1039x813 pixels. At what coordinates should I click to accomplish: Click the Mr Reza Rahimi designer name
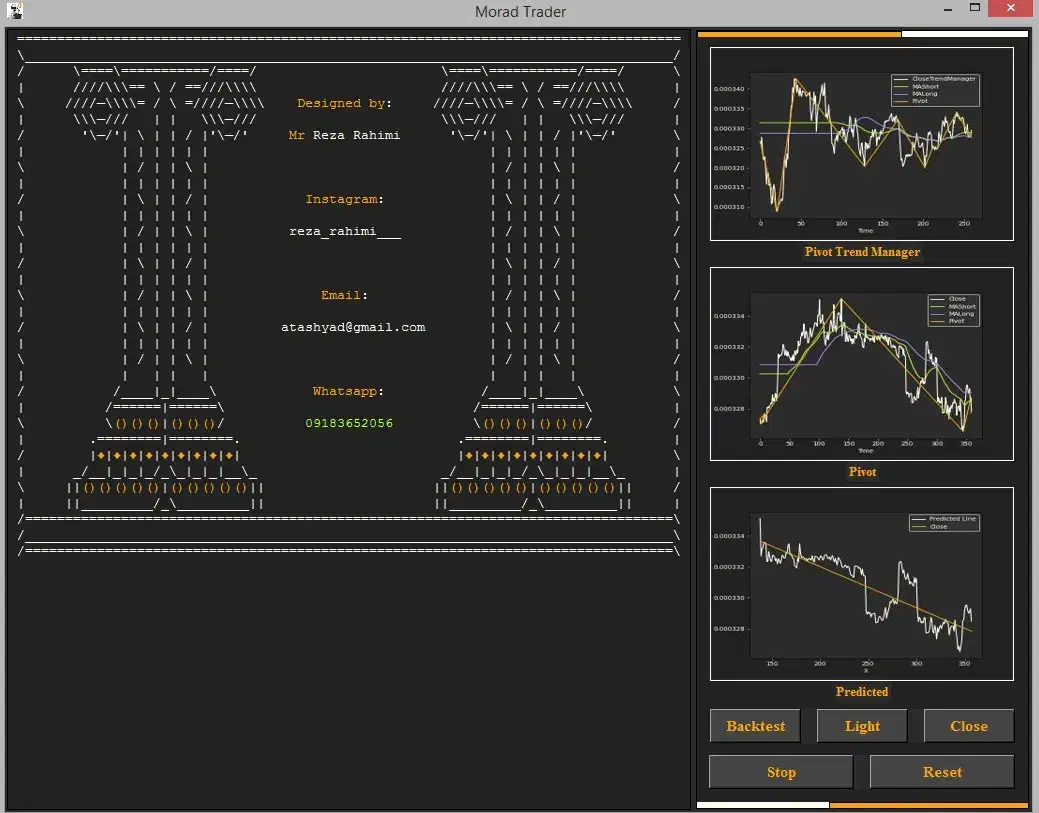pyautogui.click(x=344, y=135)
